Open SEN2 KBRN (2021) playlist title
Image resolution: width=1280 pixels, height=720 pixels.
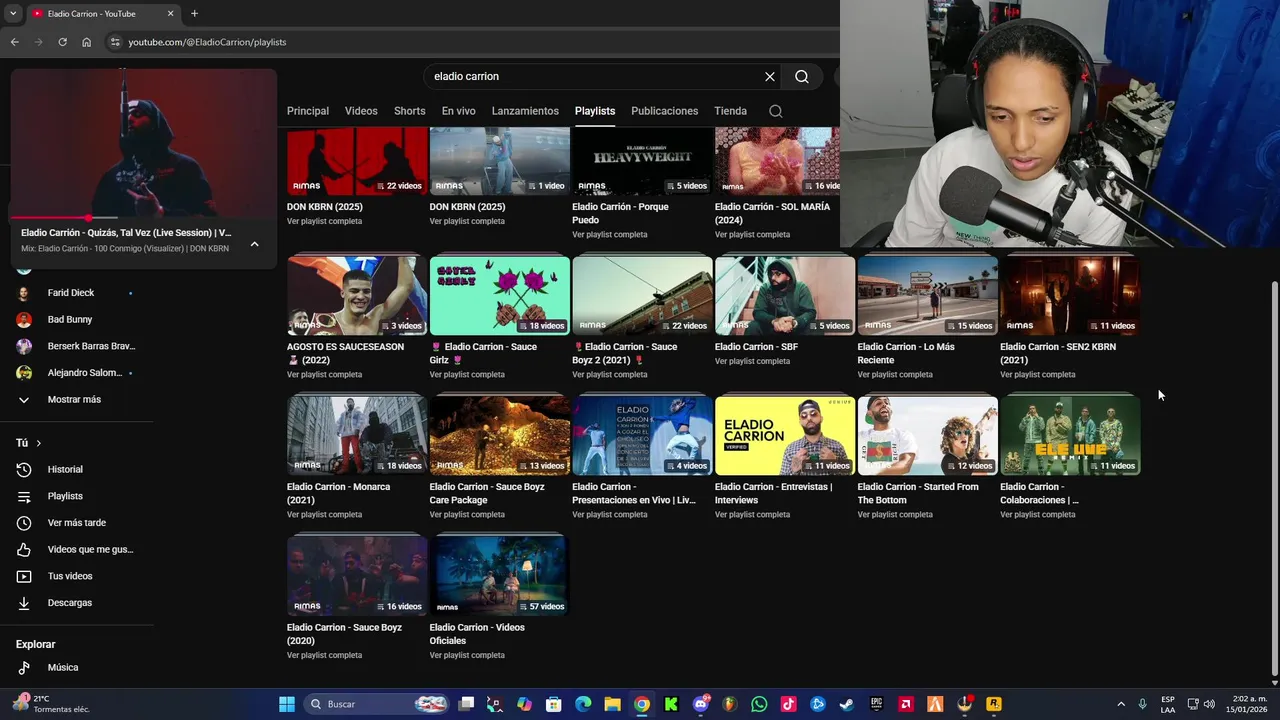click(x=1058, y=353)
